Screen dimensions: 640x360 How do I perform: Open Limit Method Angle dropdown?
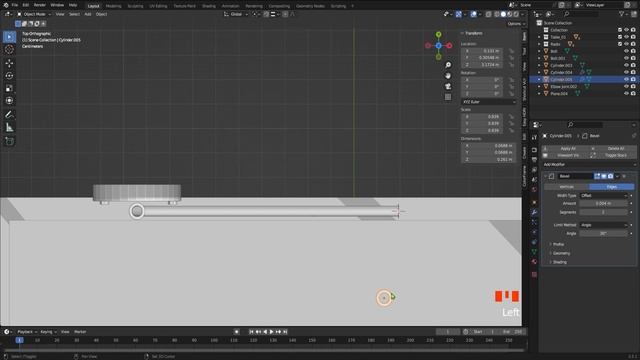[x=603, y=225]
